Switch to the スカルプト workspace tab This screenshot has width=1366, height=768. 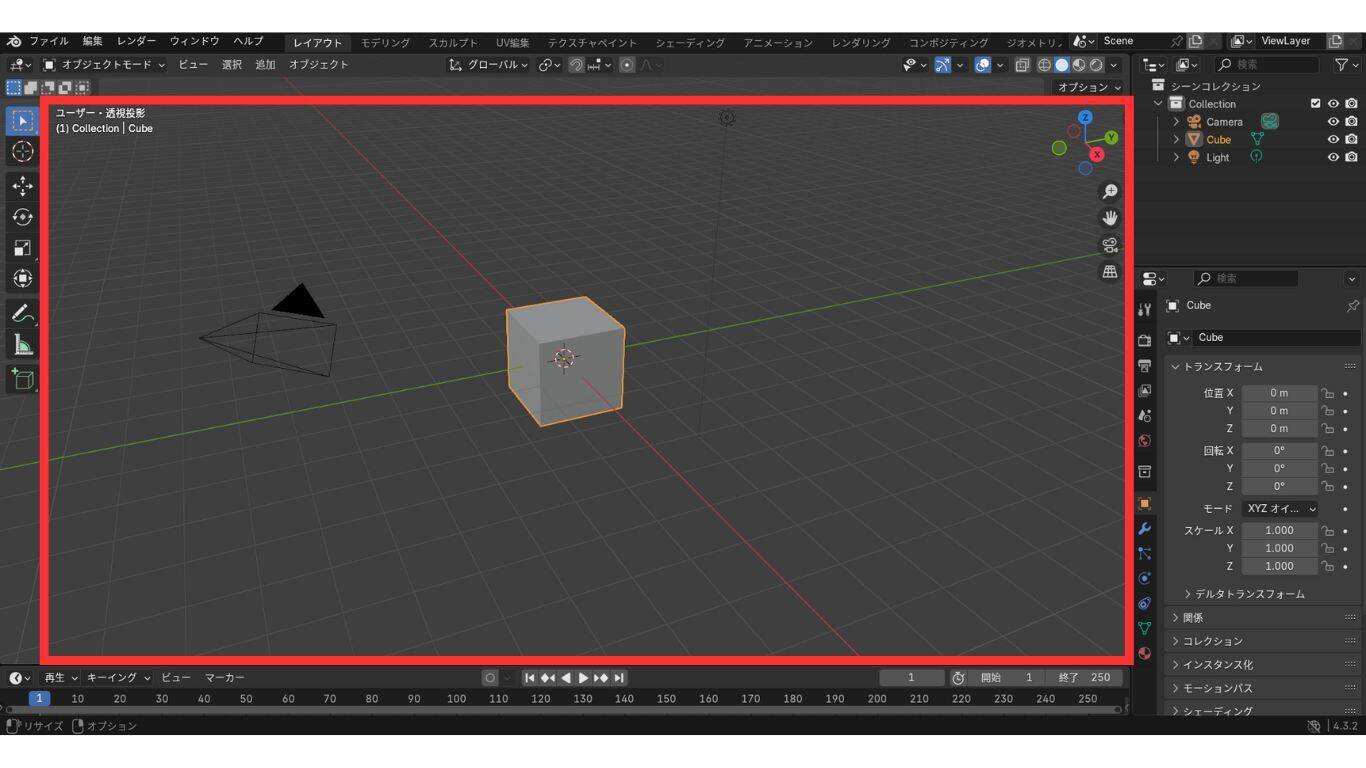[453, 43]
